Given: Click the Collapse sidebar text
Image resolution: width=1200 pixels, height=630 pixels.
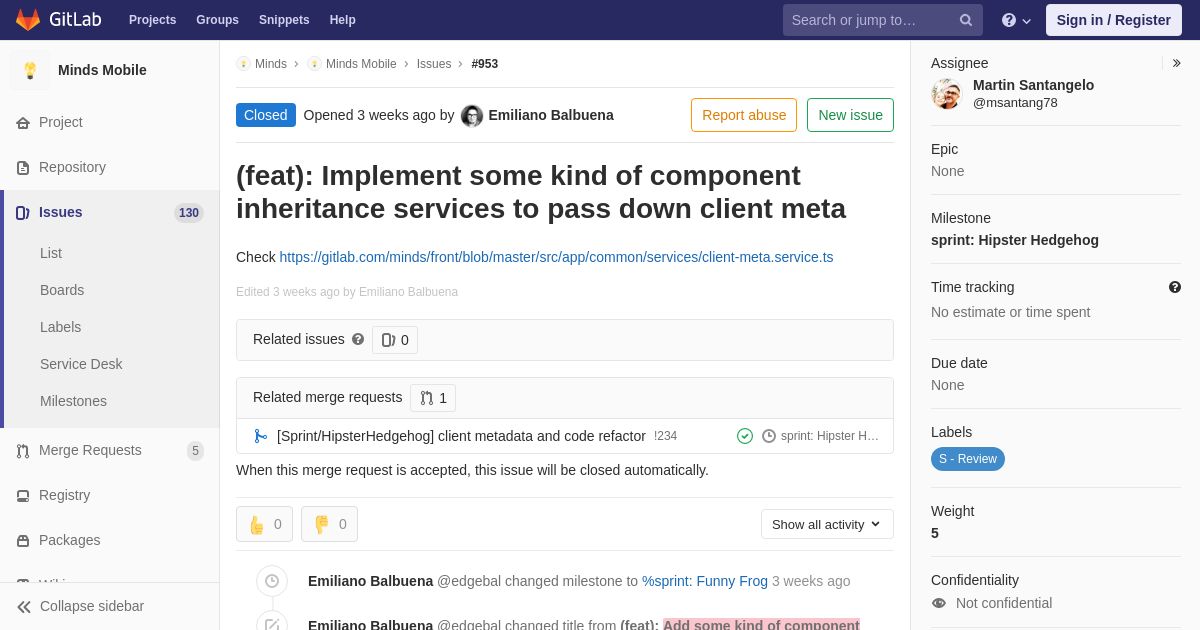Looking at the screenshot, I should (x=92, y=606).
